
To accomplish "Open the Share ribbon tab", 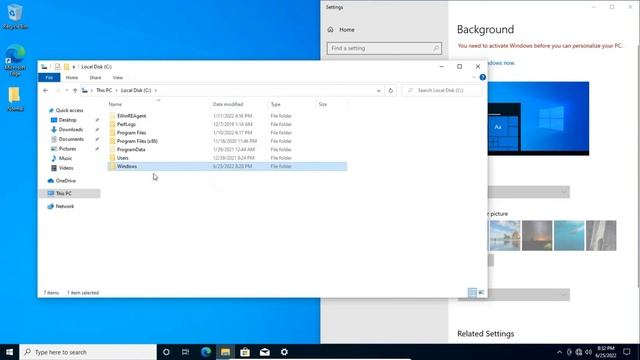I will coord(96,78).
